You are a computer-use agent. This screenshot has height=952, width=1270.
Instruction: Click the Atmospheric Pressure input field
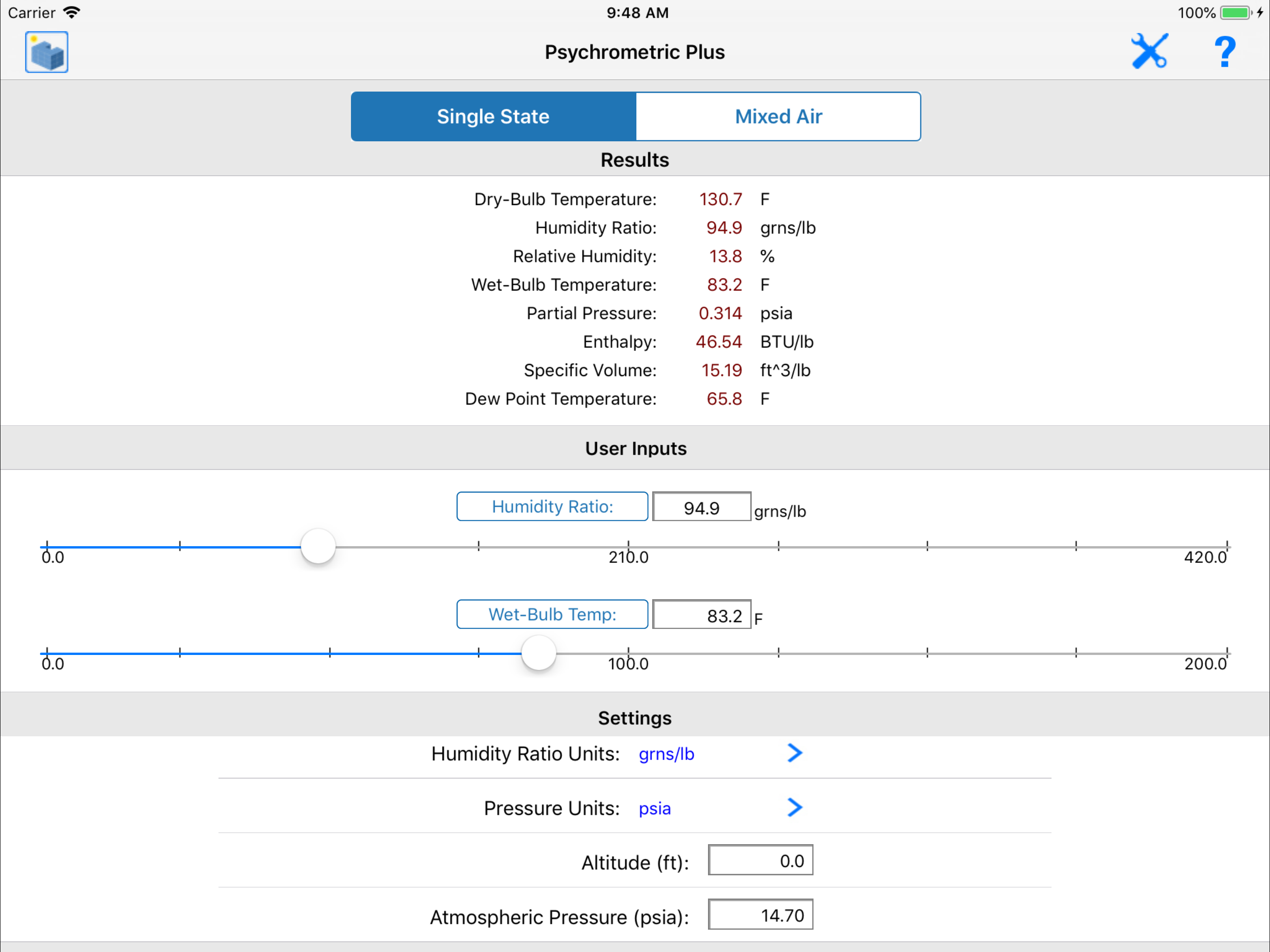[x=760, y=915]
